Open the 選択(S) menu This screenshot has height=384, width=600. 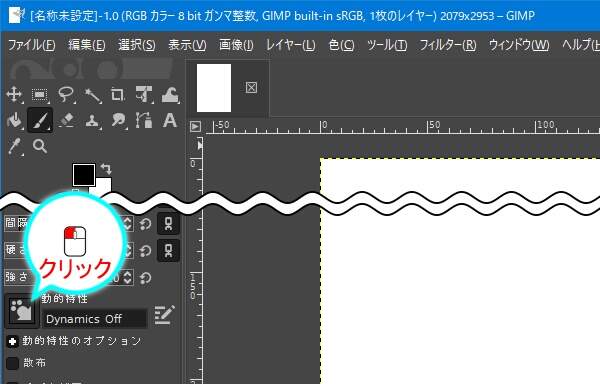click(x=137, y=45)
